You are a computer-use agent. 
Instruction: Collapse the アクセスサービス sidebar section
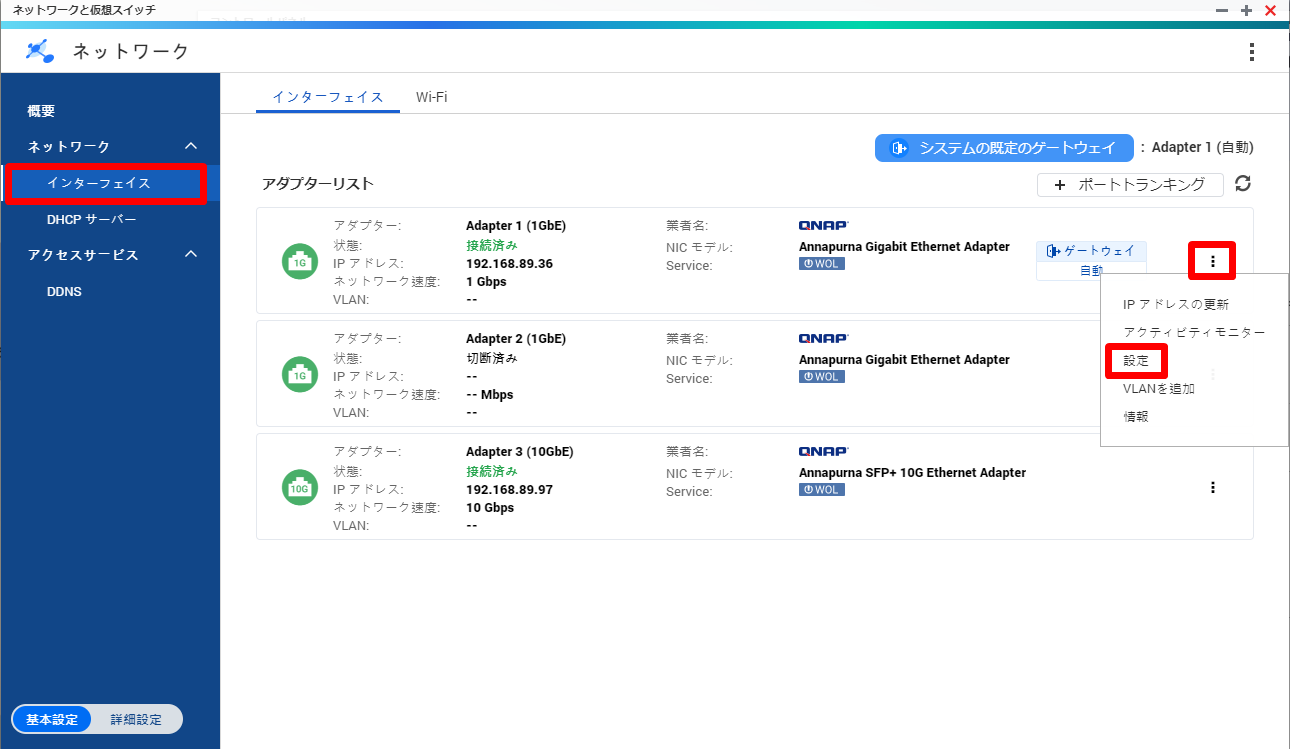click(192, 254)
